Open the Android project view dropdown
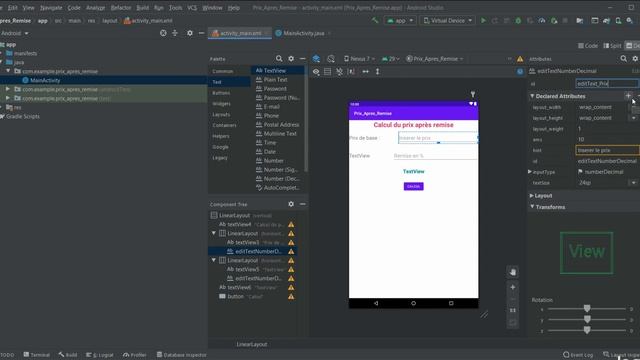The height and width of the screenshot is (360, 640). tap(15, 33)
